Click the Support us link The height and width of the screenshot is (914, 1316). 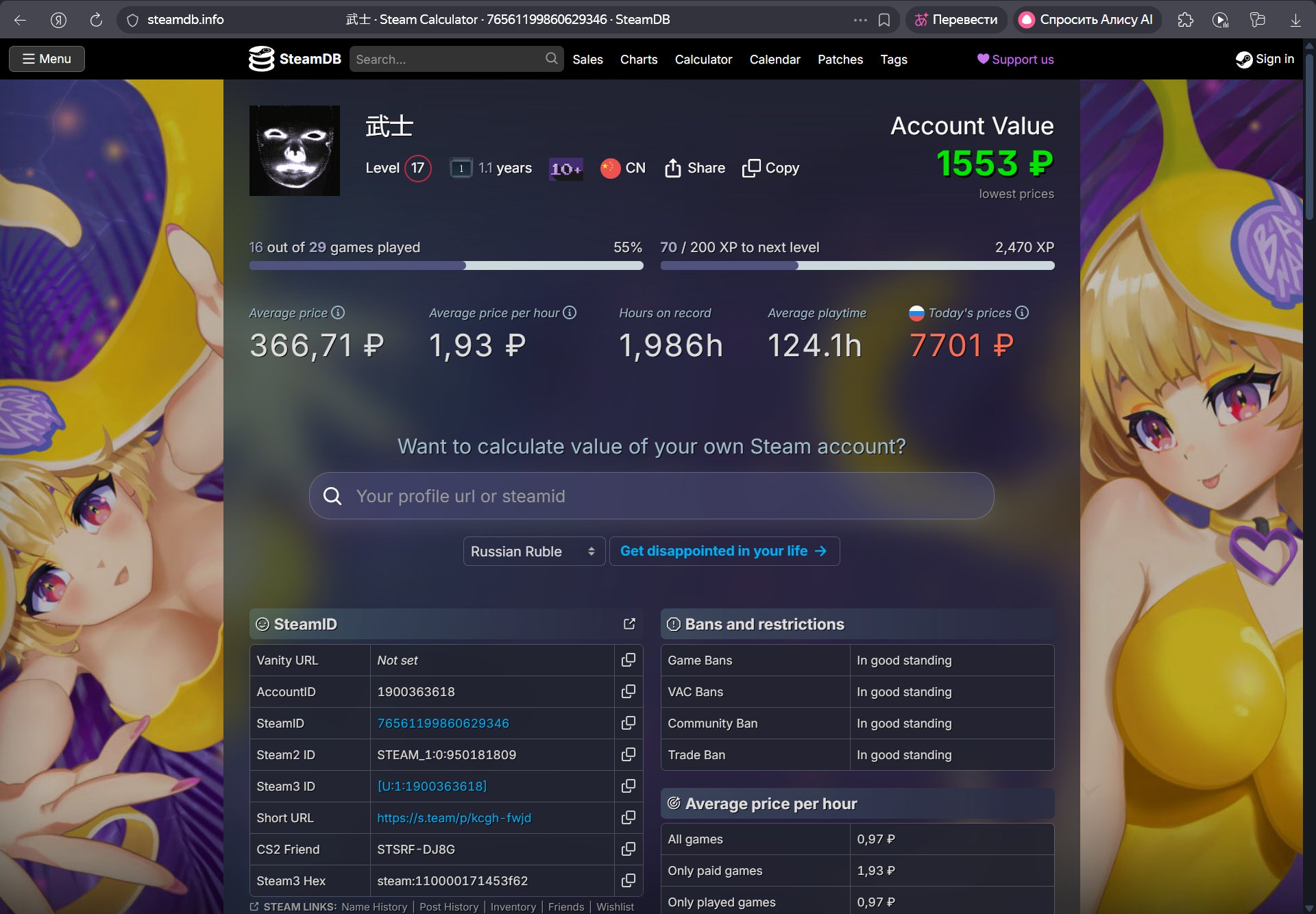(1016, 60)
